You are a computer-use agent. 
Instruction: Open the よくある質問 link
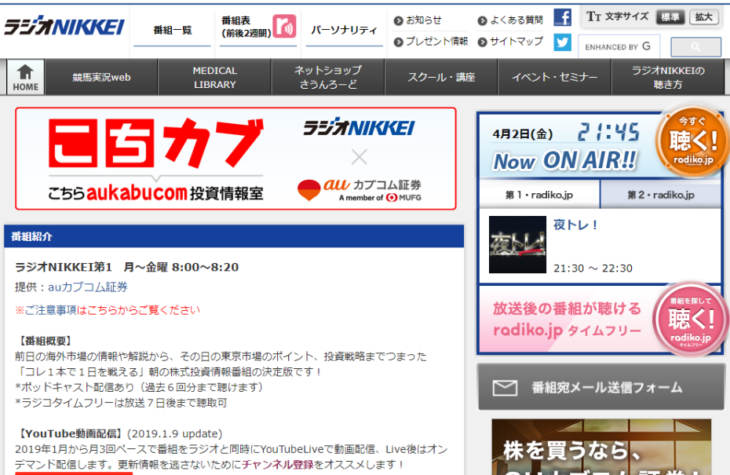tap(516, 19)
